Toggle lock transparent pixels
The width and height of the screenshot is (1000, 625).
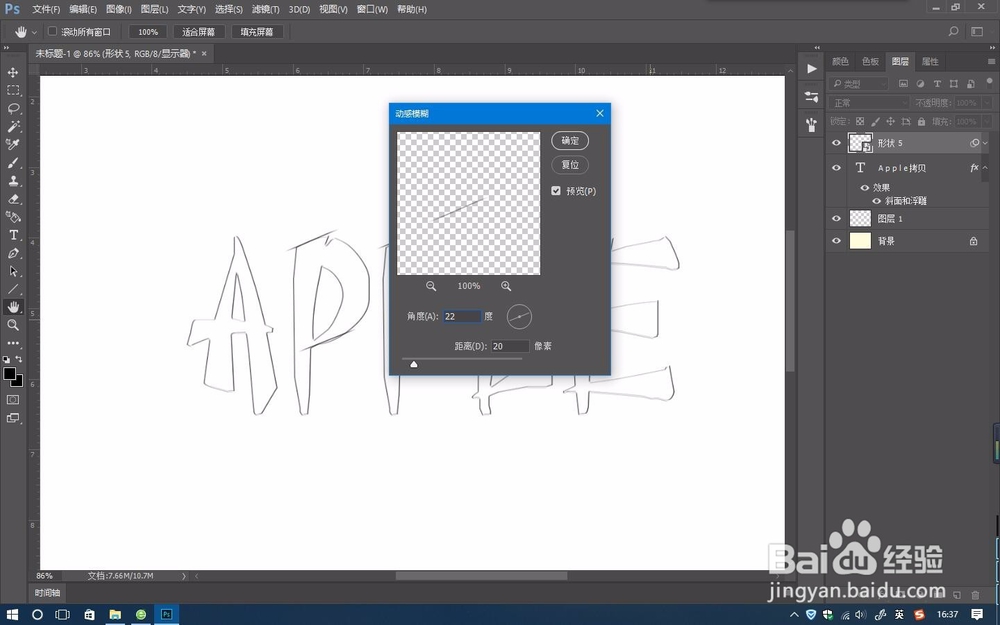click(860, 121)
